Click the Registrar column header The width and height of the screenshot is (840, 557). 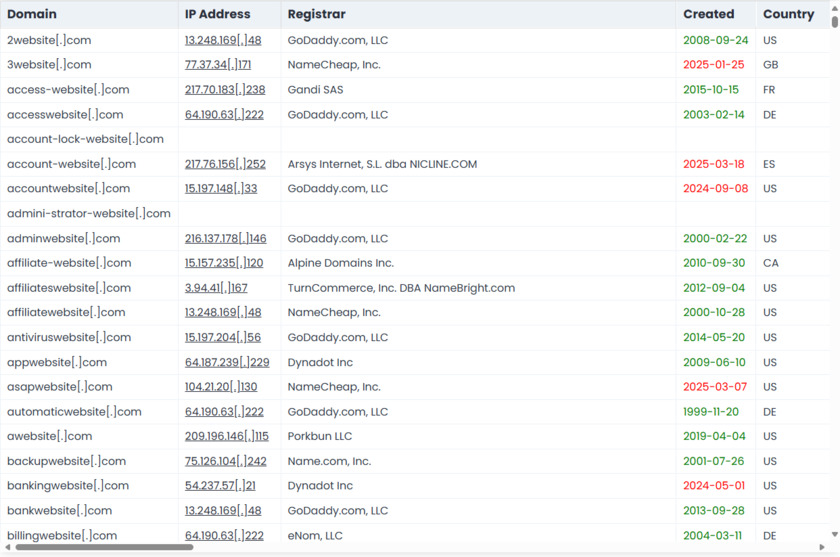[317, 14]
